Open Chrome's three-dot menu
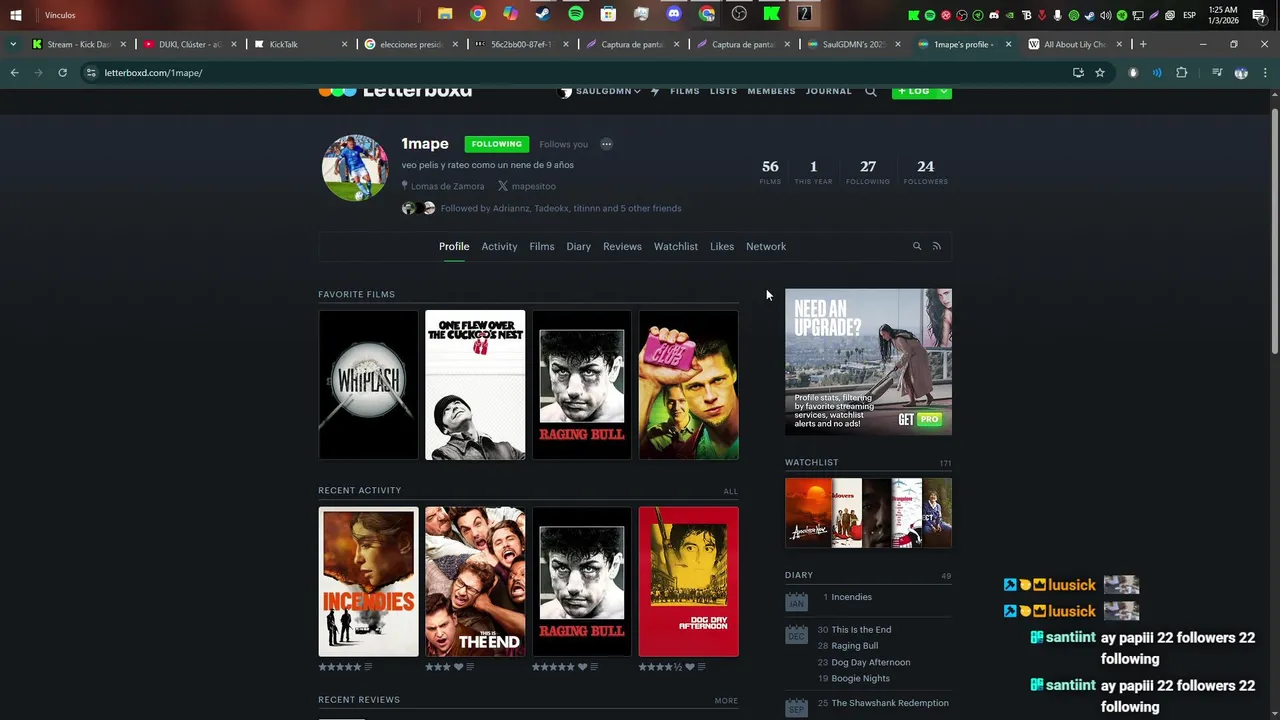This screenshot has width=1280, height=720. click(1265, 73)
